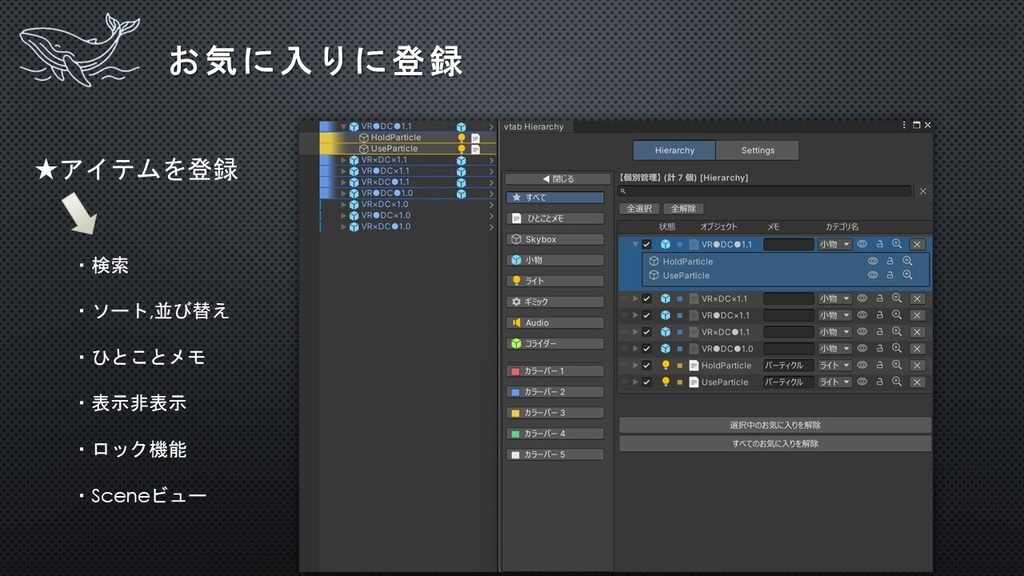This screenshot has width=1024, height=576.
Task: Click lightbulb badge on HoldParticle in left tree
Action: point(461,138)
